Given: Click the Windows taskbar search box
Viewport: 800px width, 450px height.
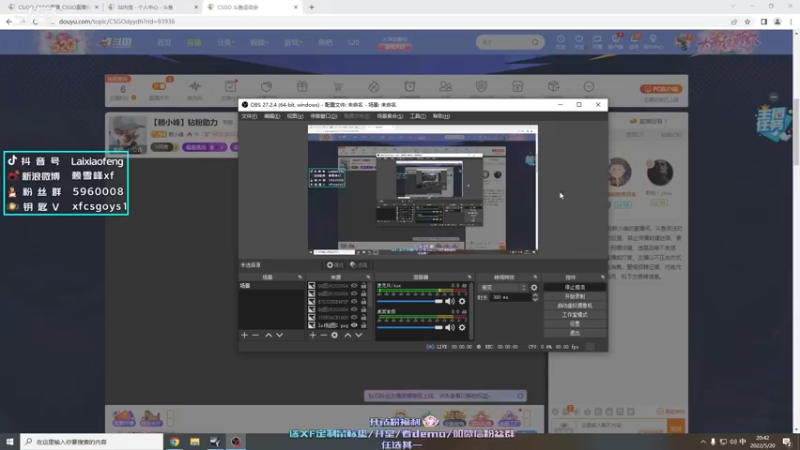Looking at the screenshot, I should coord(92,442).
